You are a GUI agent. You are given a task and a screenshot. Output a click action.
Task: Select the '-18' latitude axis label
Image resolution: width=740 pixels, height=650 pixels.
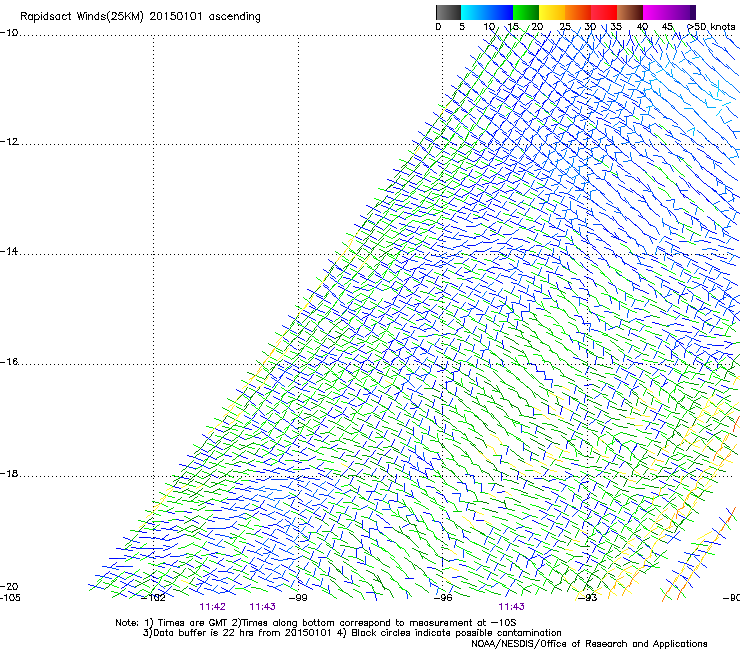(9, 473)
